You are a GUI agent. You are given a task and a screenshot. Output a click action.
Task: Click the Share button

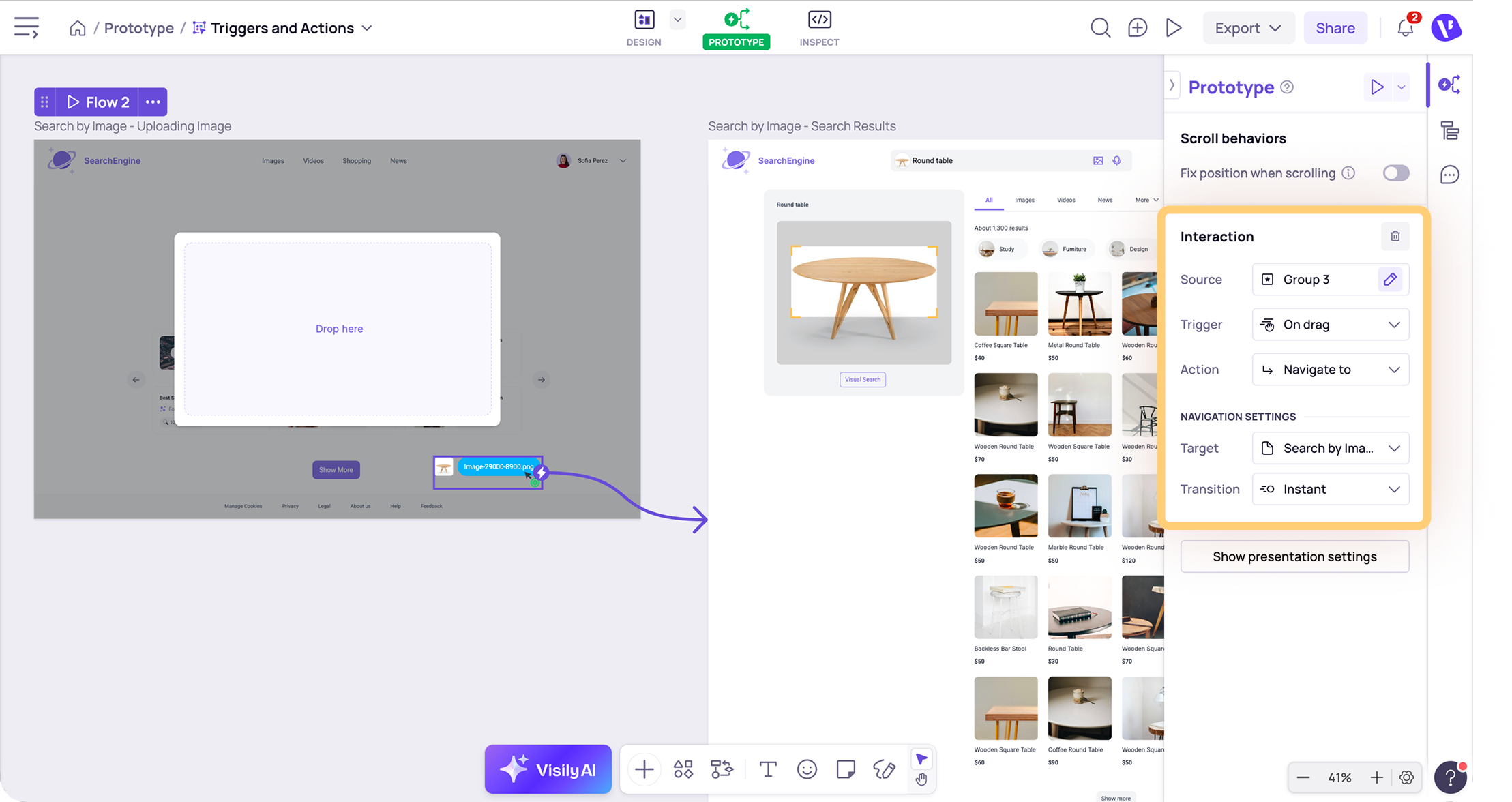pyautogui.click(x=1335, y=28)
